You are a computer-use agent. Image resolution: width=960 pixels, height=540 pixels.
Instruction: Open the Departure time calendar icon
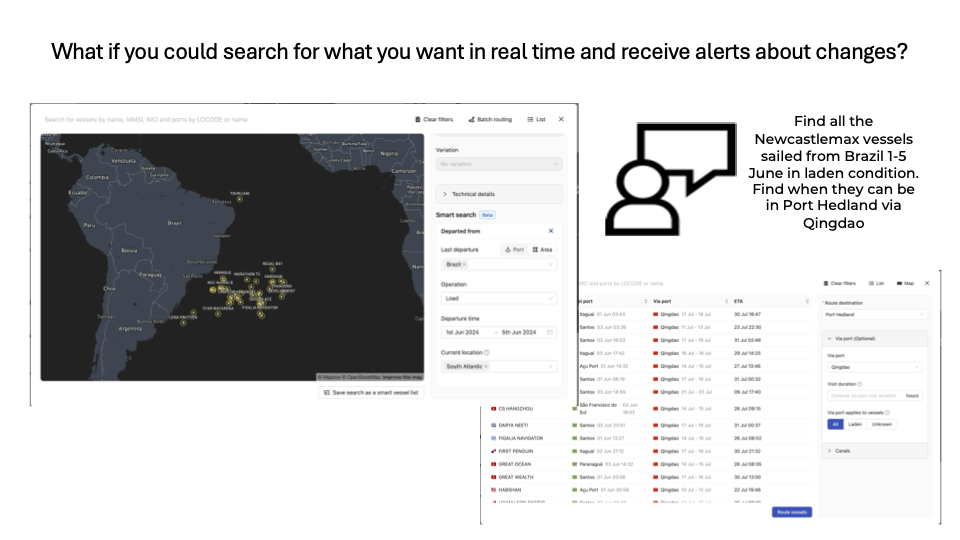[x=550, y=332]
